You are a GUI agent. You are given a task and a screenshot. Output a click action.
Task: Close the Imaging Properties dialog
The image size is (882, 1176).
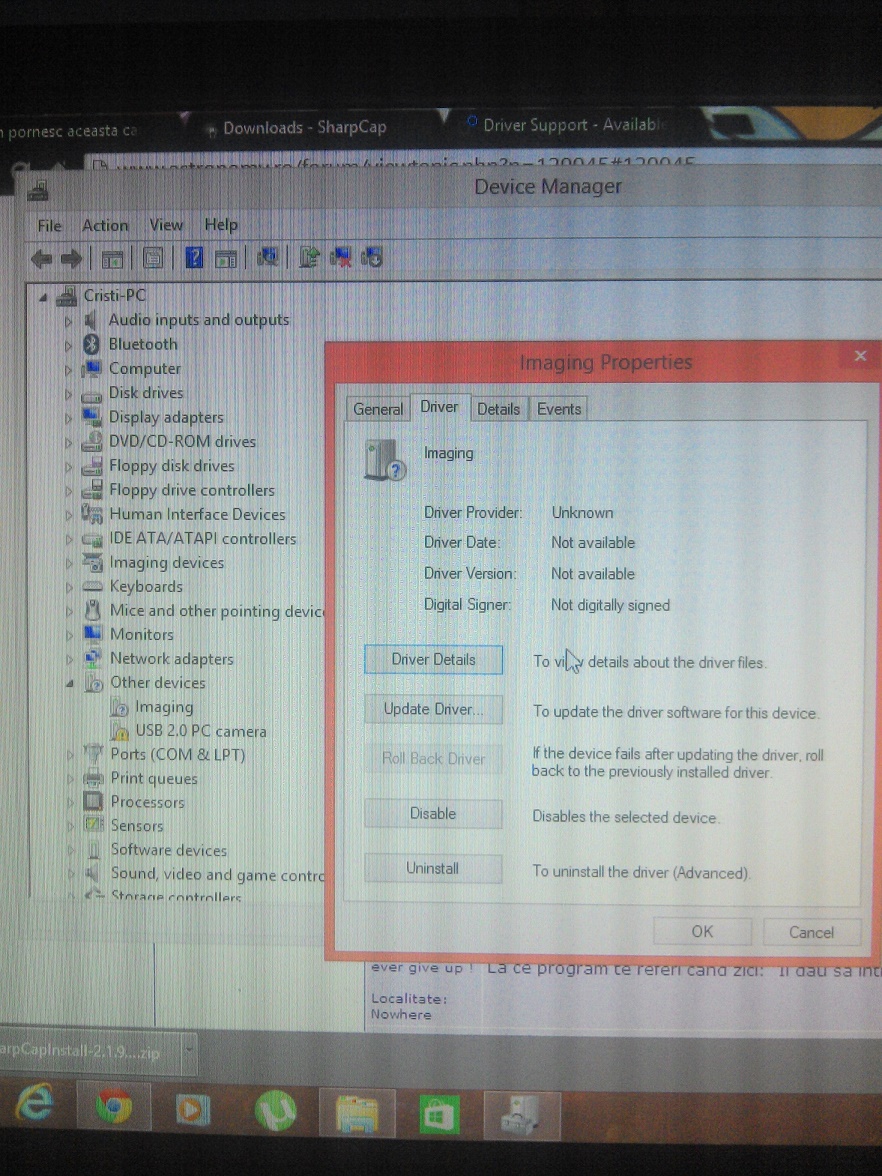860,356
